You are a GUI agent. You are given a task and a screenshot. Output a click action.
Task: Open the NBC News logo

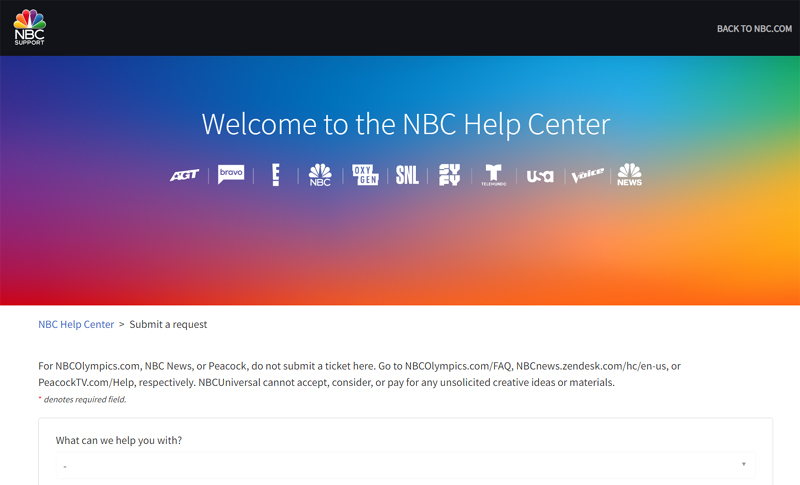[x=630, y=175]
